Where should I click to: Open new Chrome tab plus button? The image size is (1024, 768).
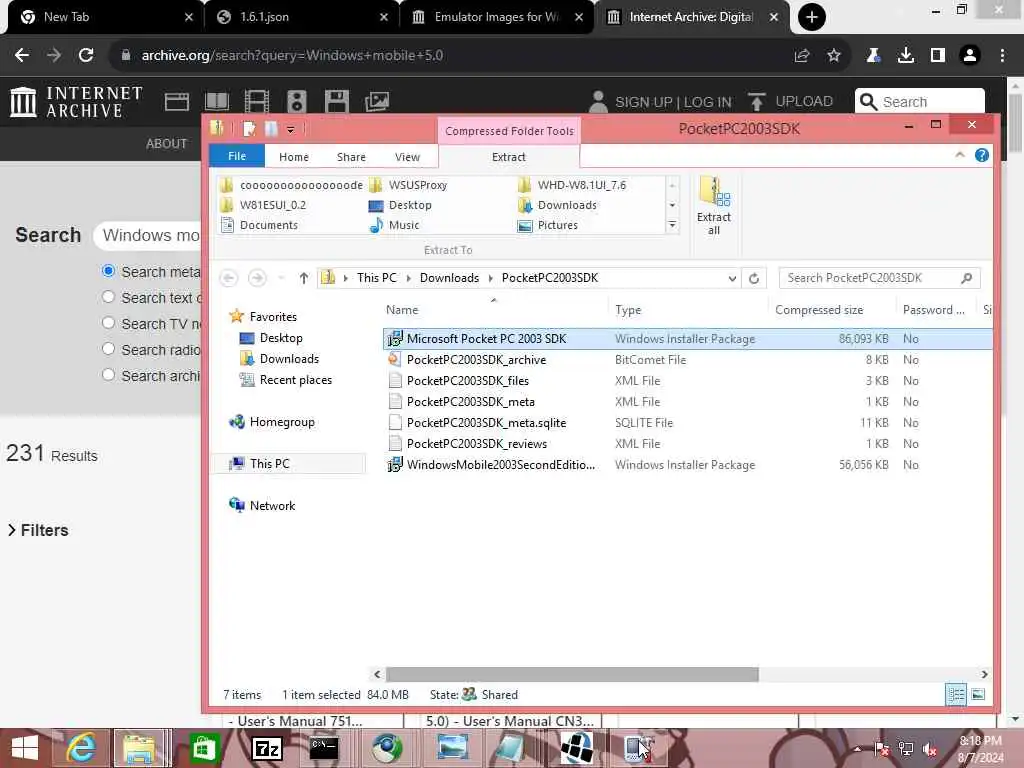click(812, 17)
